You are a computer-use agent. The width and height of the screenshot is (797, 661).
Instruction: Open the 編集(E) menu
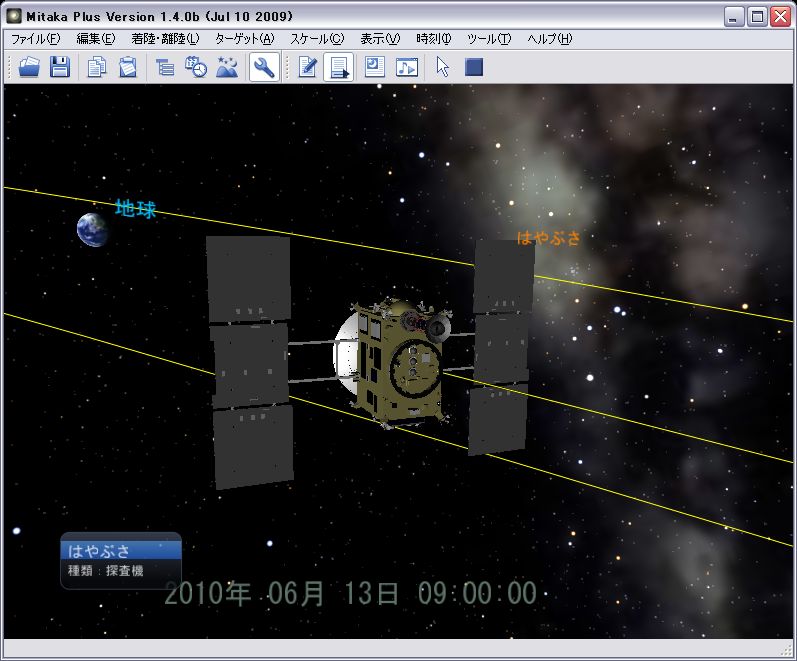coord(96,39)
